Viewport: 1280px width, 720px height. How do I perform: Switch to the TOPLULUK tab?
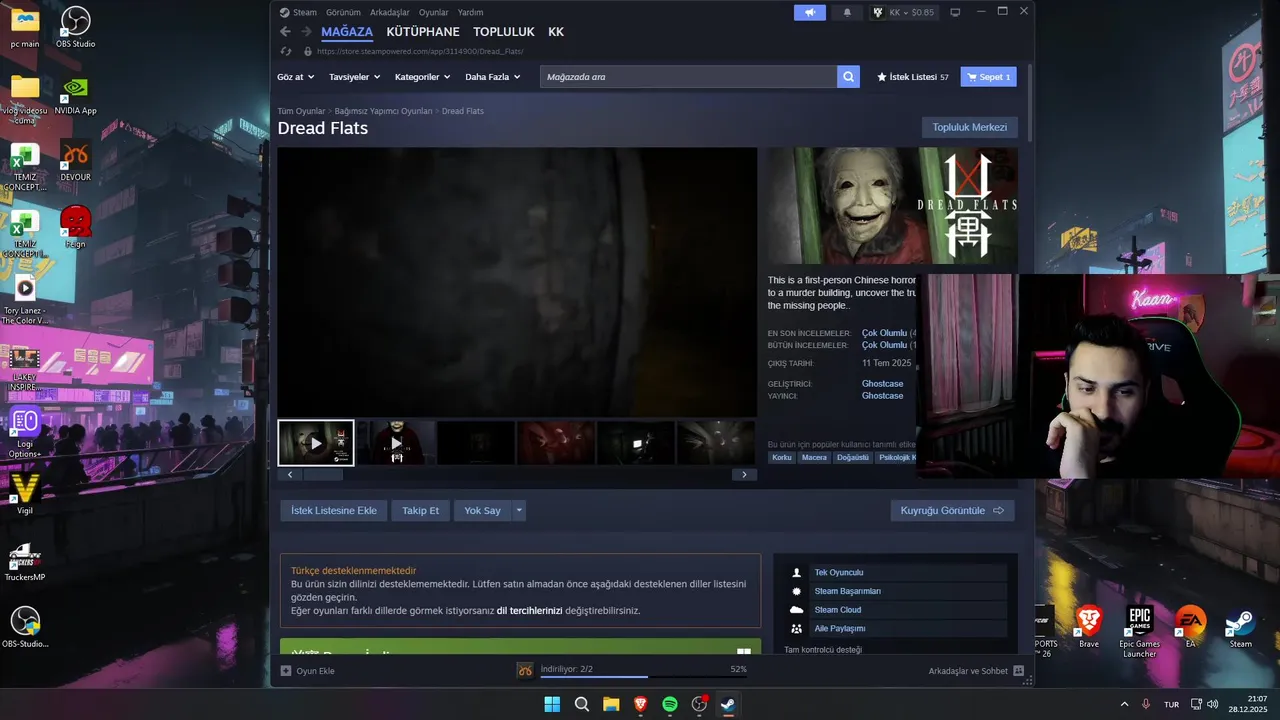pyautogui.click(x=504, y=32)
